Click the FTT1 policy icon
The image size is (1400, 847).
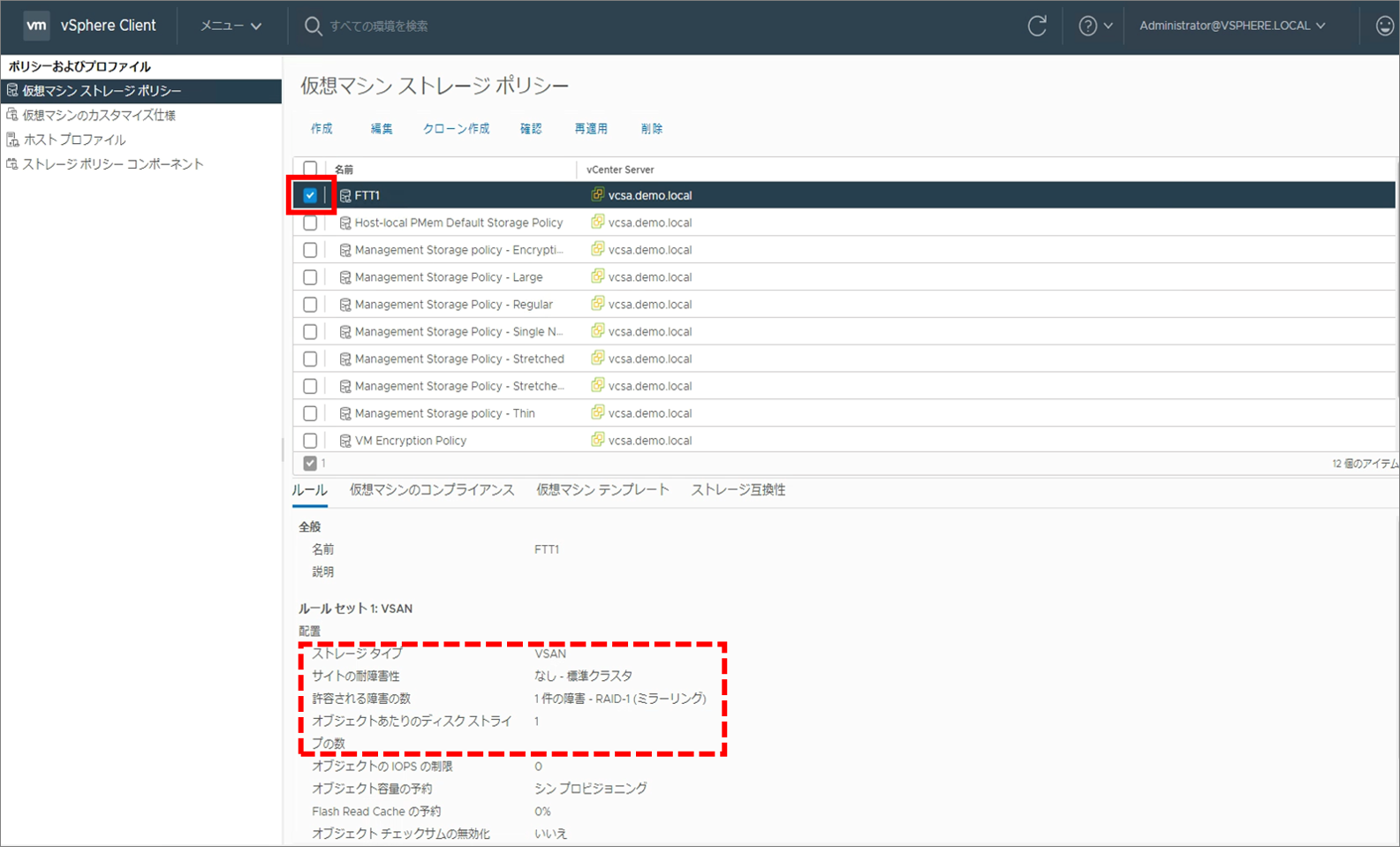click(345, 195)
